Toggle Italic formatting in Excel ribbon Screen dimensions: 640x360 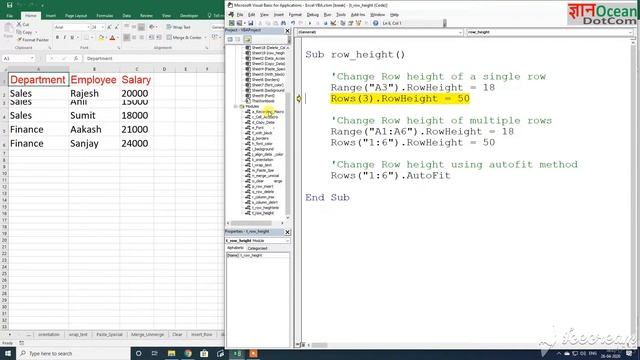point(64,38)
